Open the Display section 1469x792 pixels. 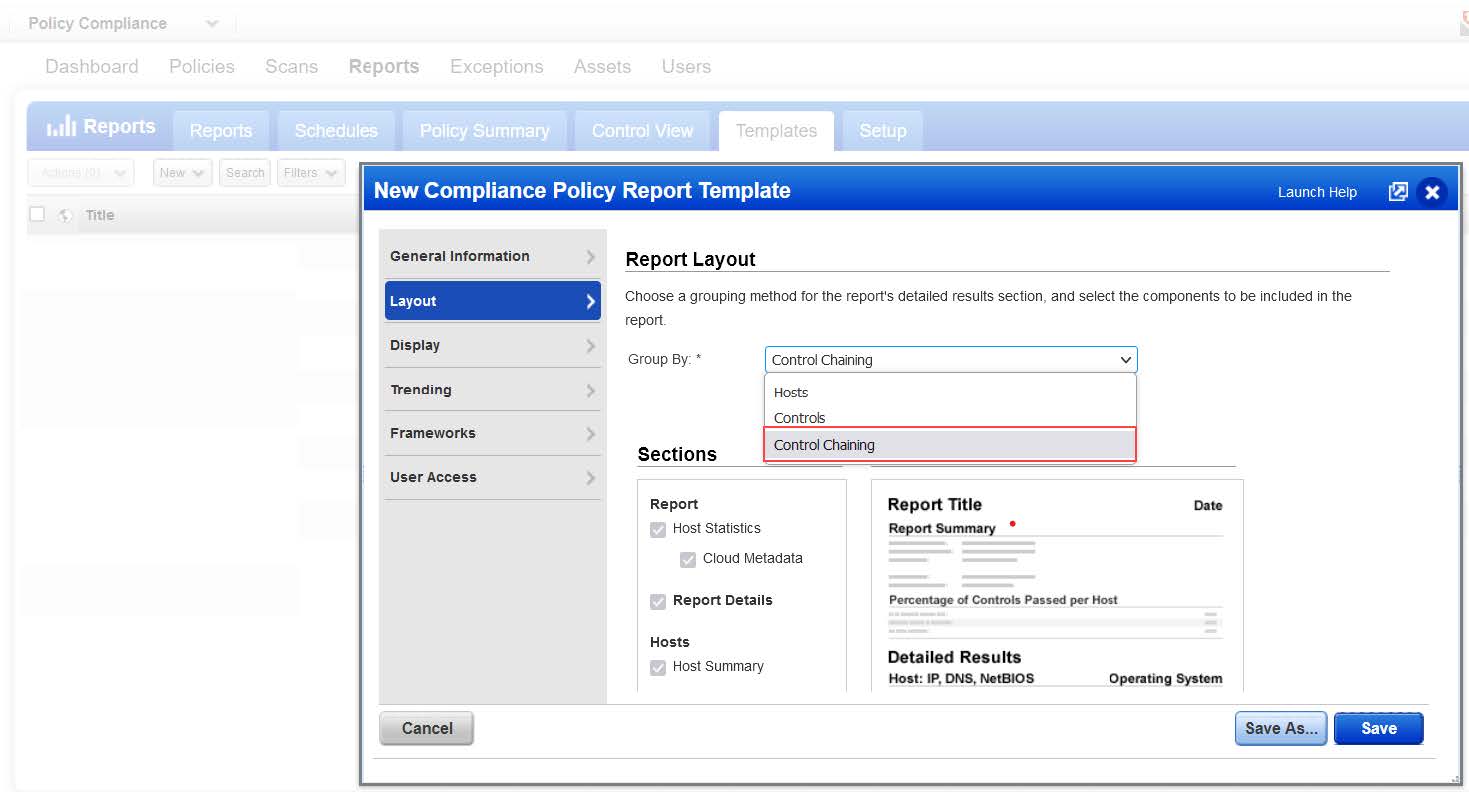click(493, 345)
